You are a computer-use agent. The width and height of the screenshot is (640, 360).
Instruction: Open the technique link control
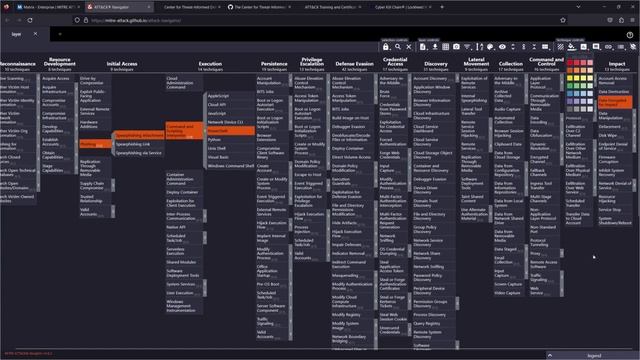point(608,47)
